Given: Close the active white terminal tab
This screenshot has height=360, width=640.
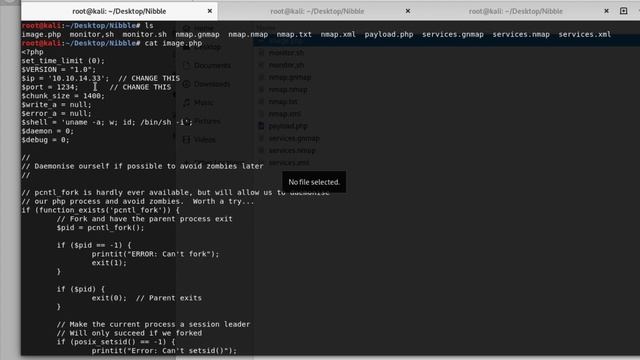Looking at the screenshot, I should [x=210, y=11].
